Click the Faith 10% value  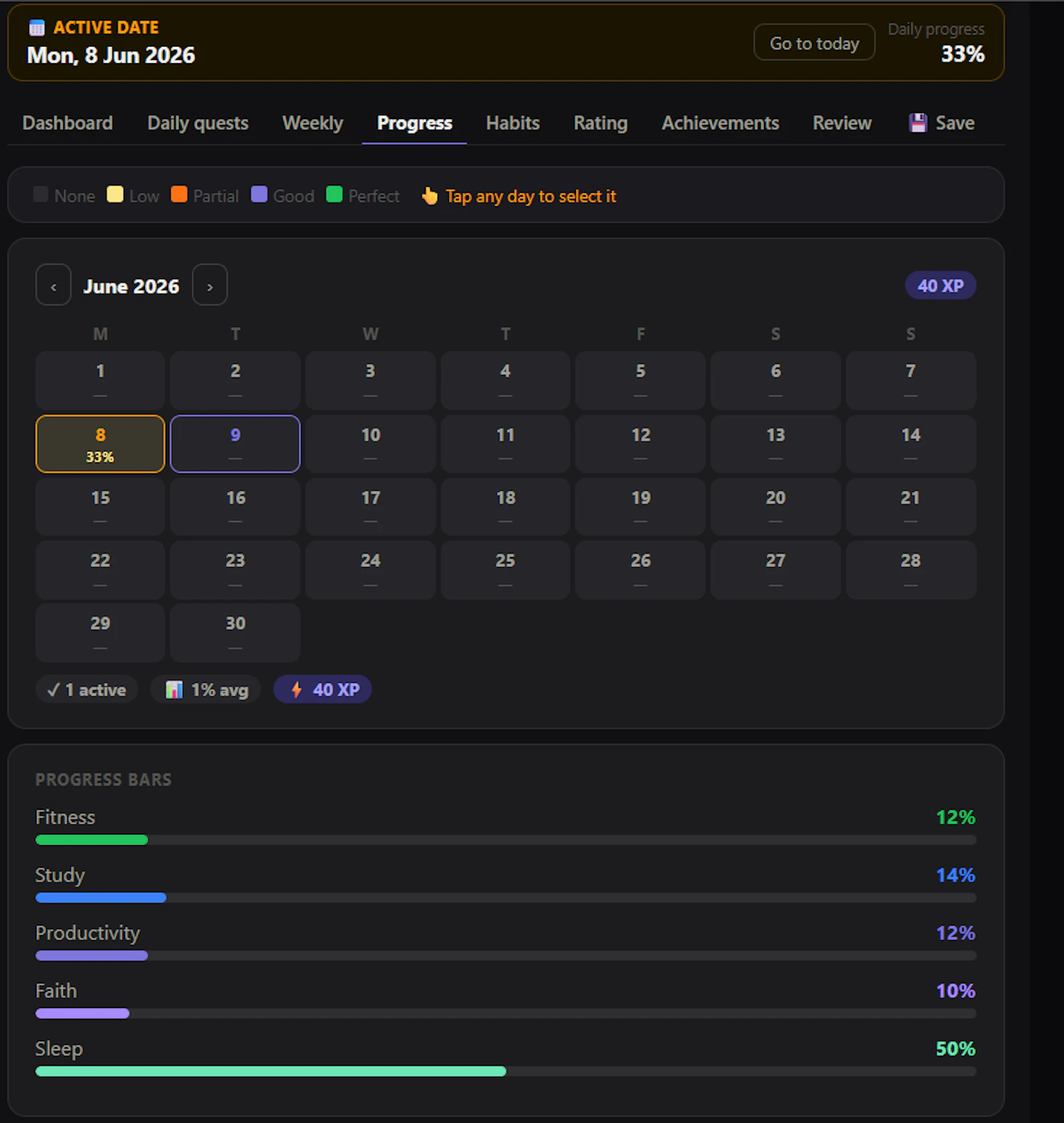(956, 991)
